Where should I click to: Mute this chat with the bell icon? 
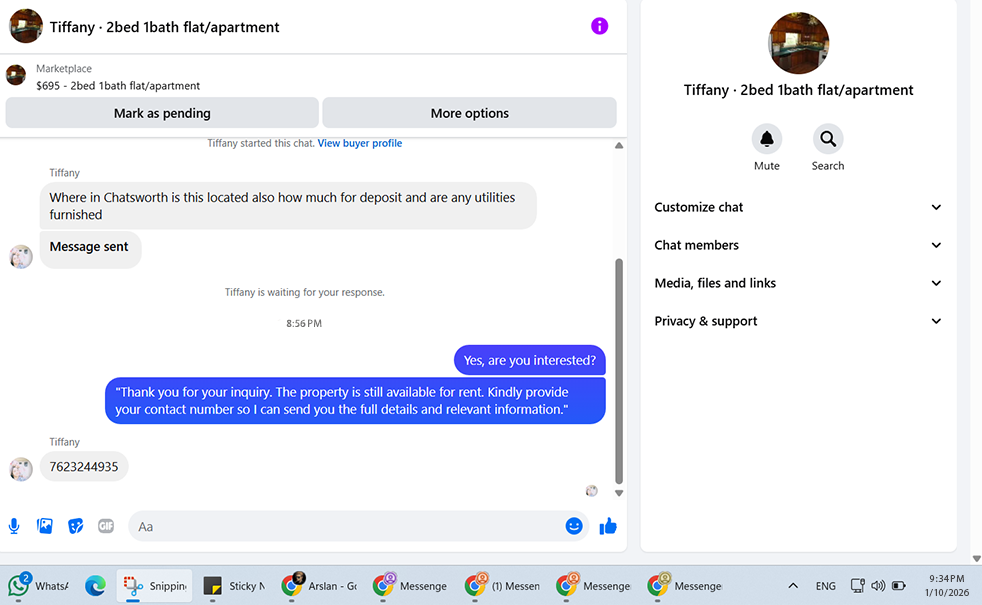(767, 139)
